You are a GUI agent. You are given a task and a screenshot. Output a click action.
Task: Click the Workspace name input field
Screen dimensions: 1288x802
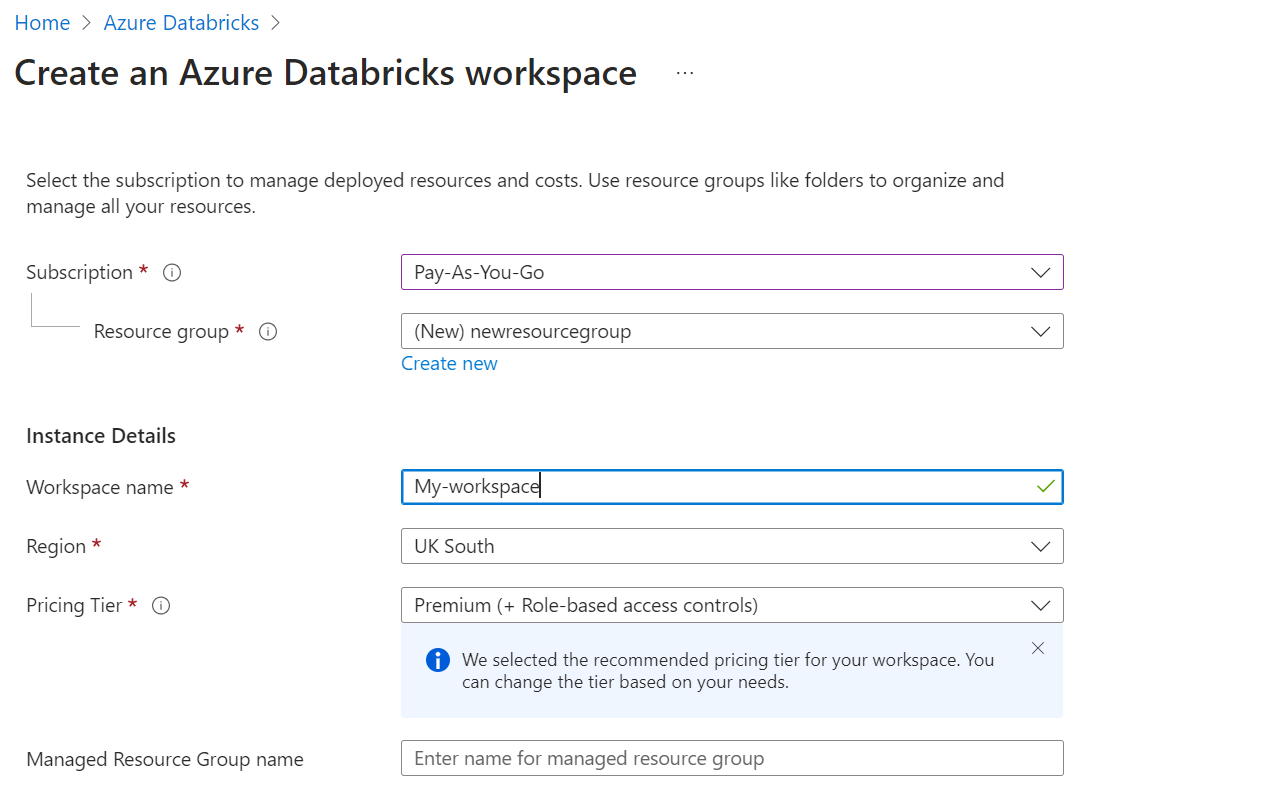tap(700, 486)
